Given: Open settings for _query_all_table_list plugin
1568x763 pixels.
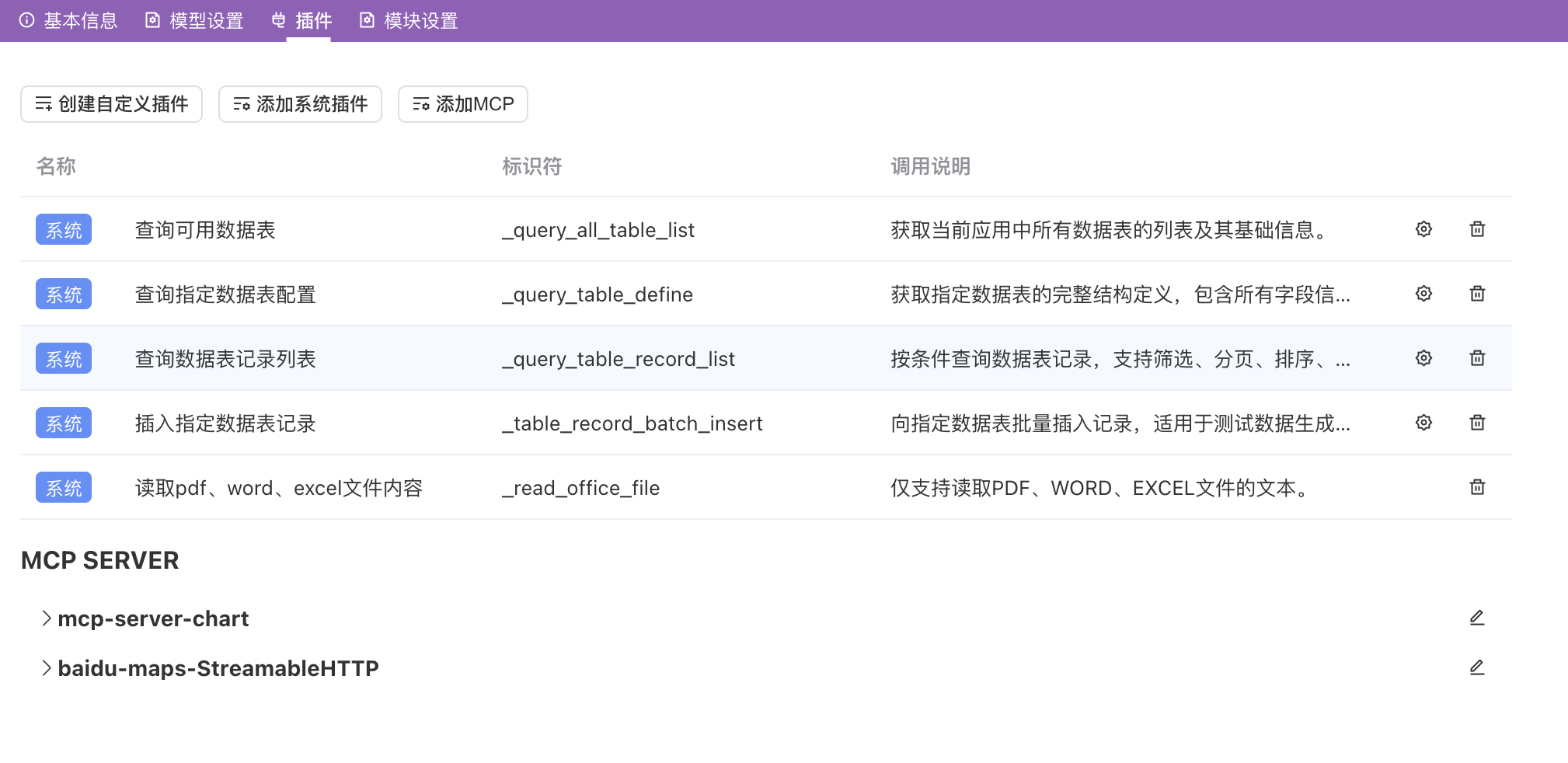Looking at the screenshot, I should point(1423,229).
